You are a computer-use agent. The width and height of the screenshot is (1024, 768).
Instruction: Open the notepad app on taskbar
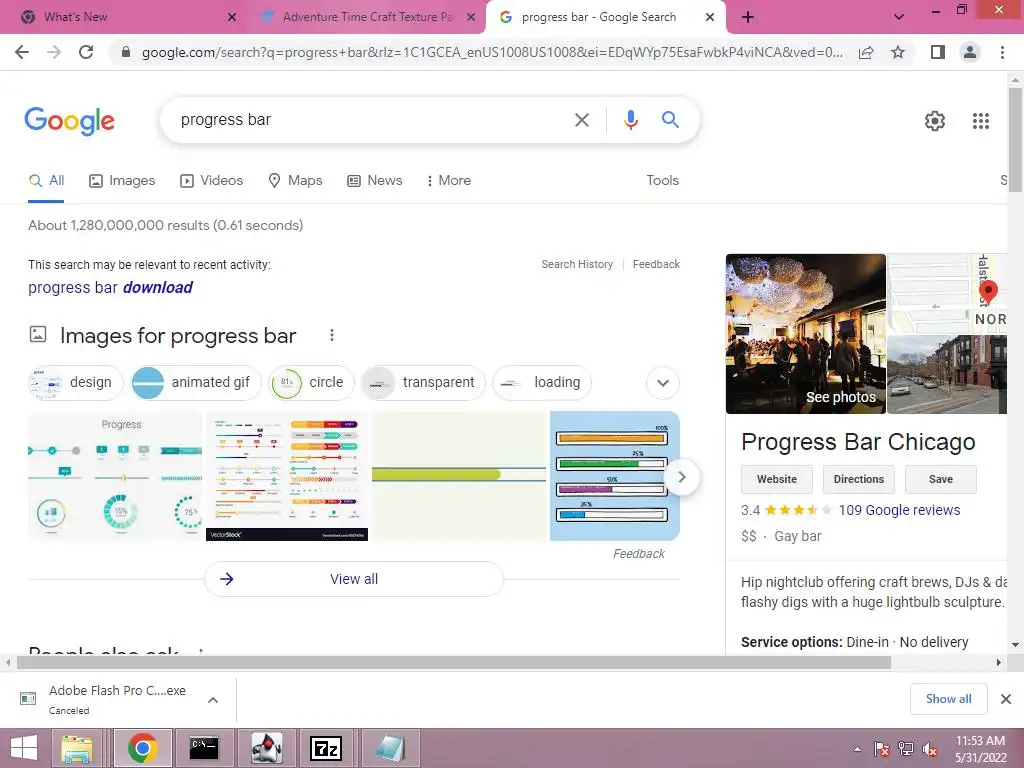(390, 748)
